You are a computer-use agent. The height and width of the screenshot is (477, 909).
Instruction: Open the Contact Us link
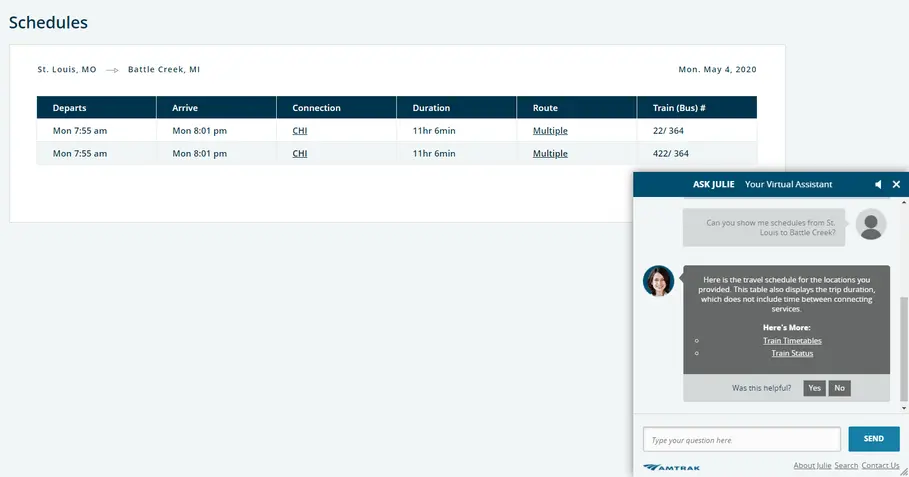pyautogui.click(x=880, y=466)
